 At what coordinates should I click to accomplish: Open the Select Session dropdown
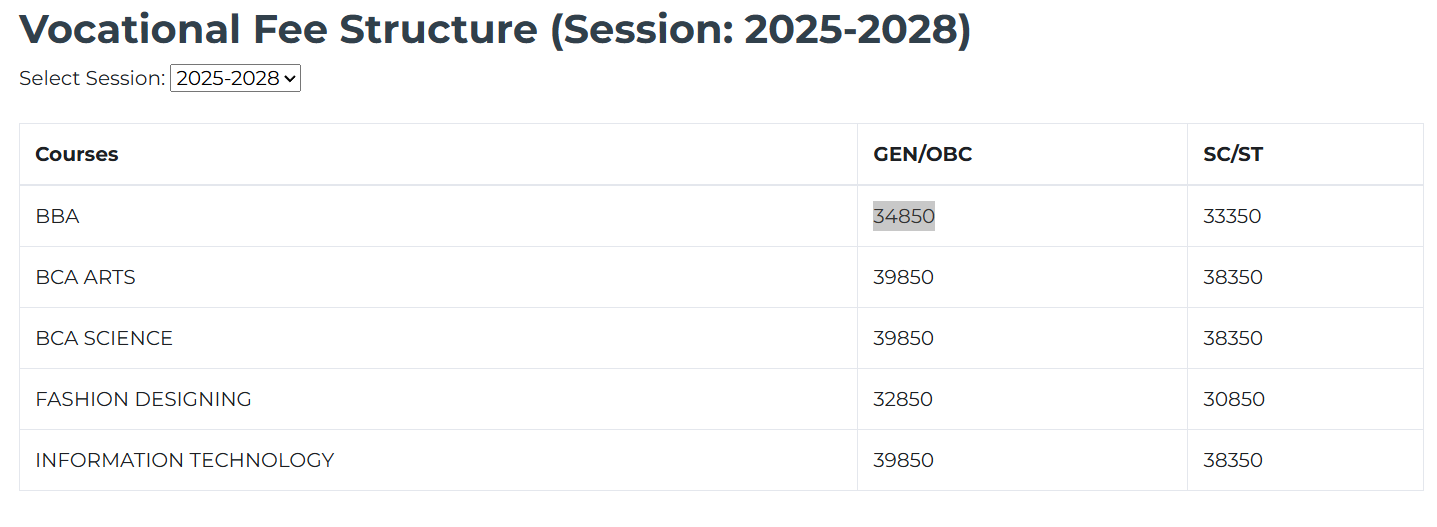(x=235, y=78)
